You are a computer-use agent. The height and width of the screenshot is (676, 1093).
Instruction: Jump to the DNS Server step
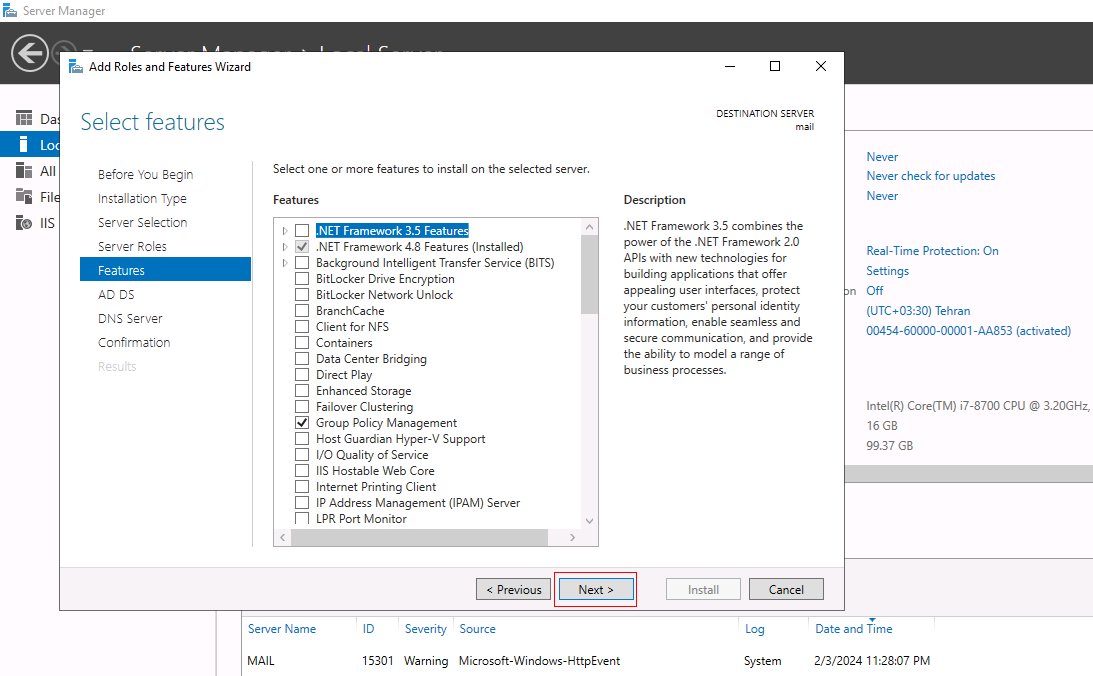coord(130,318)
